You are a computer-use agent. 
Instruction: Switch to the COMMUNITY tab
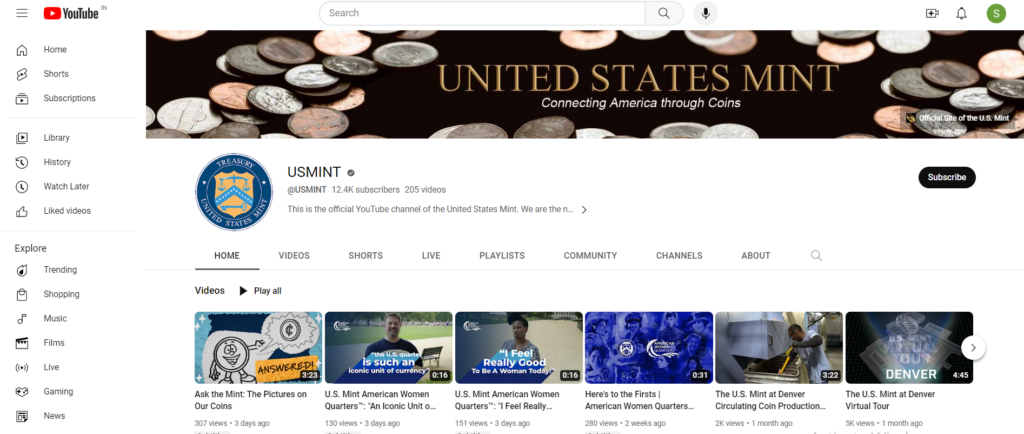coord(590,256)
